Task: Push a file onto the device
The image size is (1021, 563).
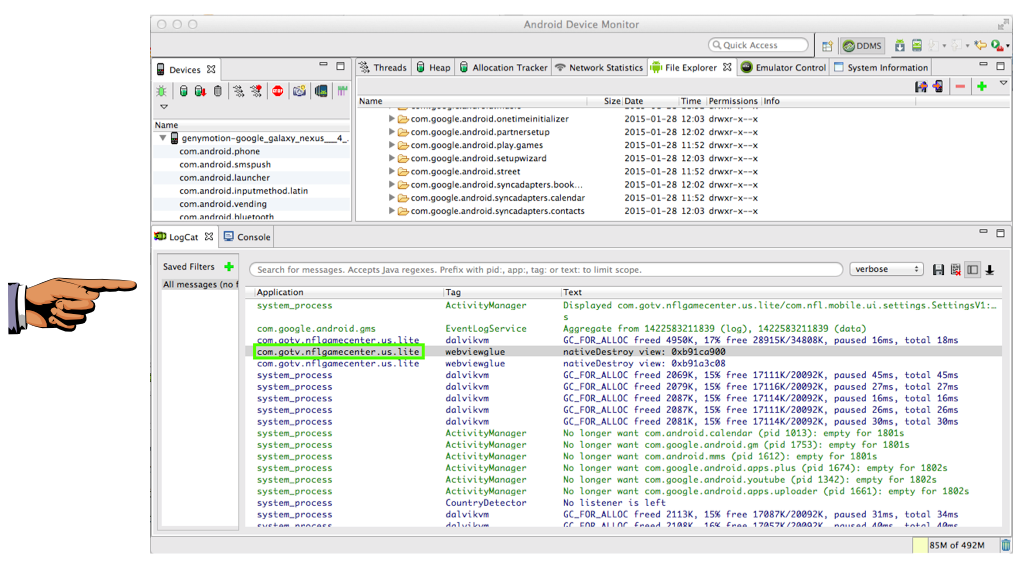Action: pyautogui.click(x=937, y=87)
